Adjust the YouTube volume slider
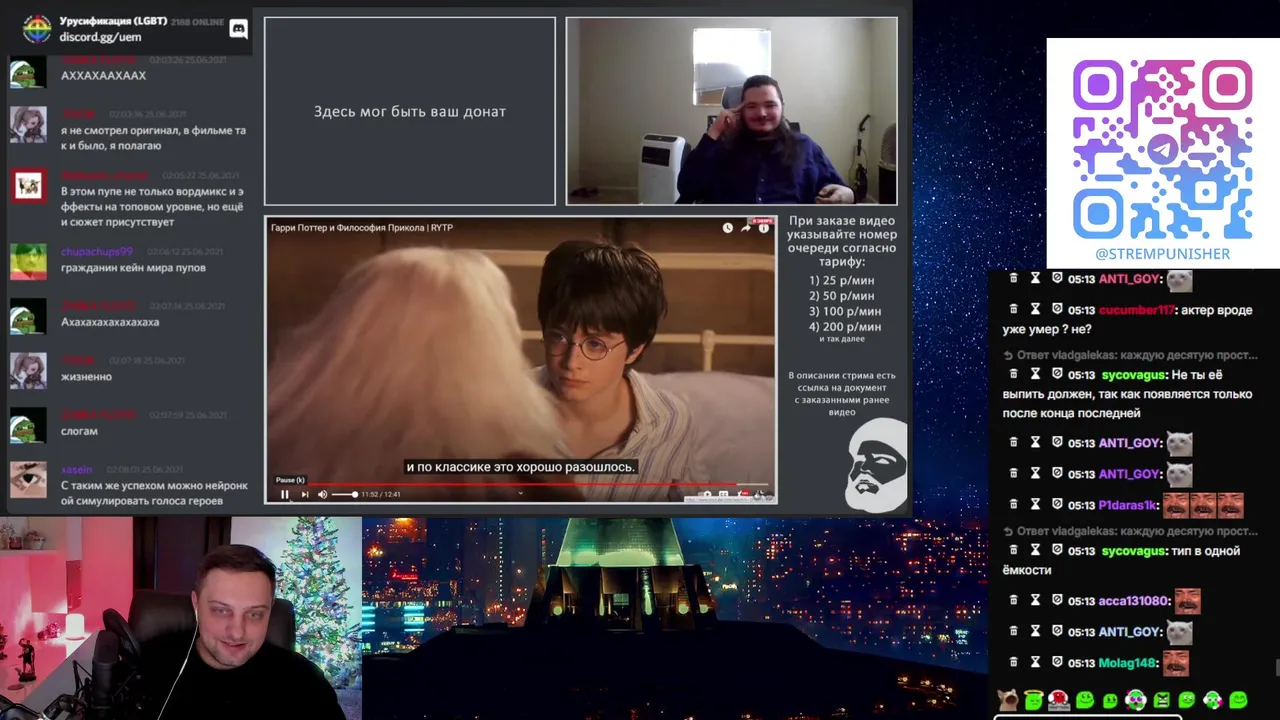This screenshot has height=720, width=1280. coord(344,494)
